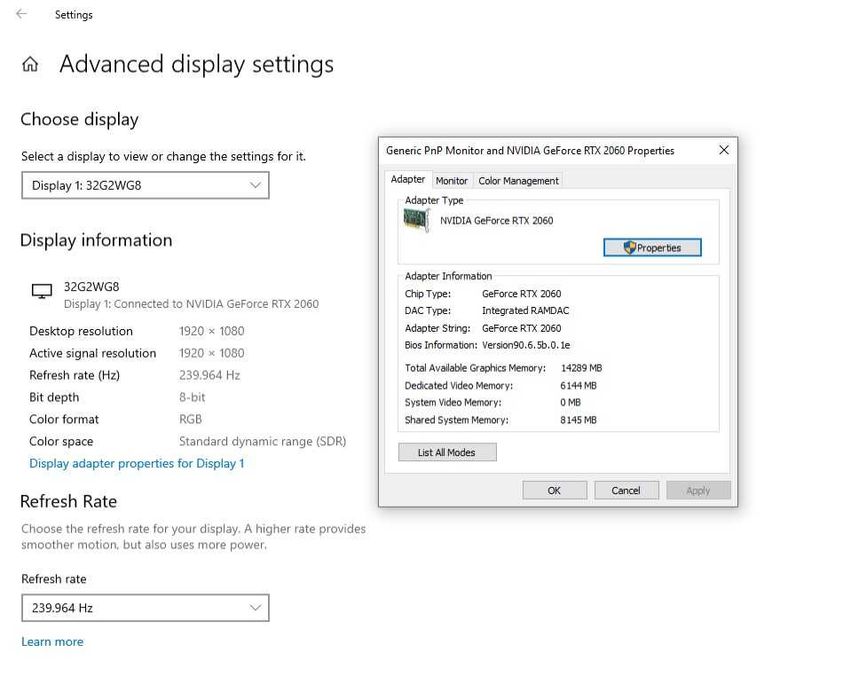Click the 14289 MB total graphics memory value

point(581,368)
